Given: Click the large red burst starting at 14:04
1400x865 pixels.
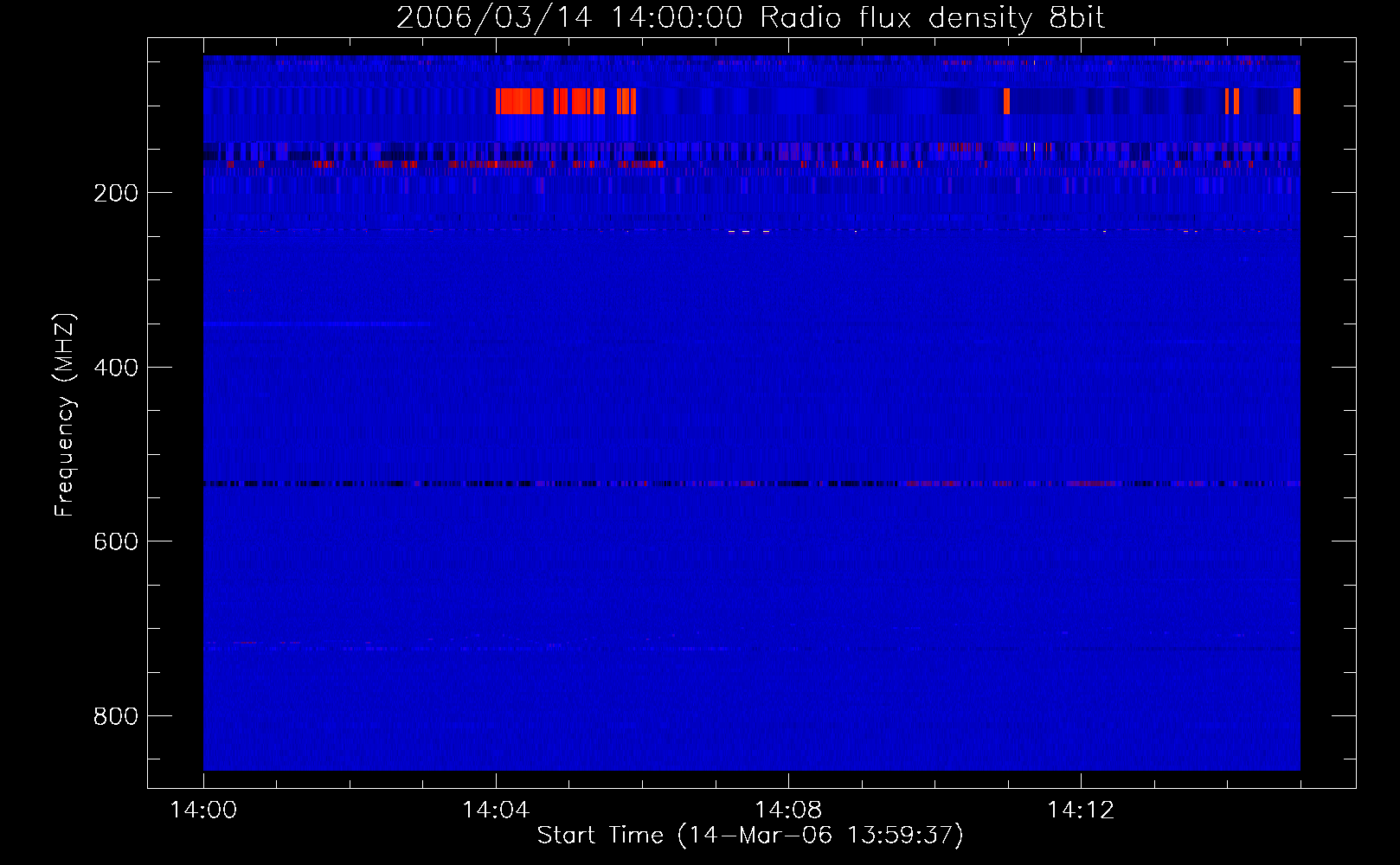Looking at the screenshot, I should point(519,101).
